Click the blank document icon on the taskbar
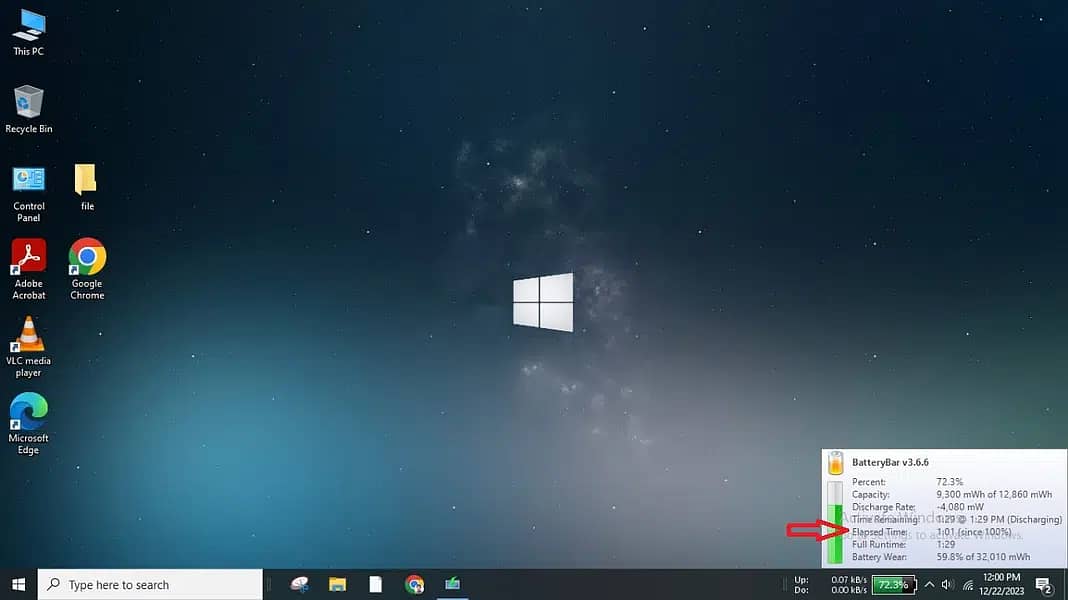 376,584
